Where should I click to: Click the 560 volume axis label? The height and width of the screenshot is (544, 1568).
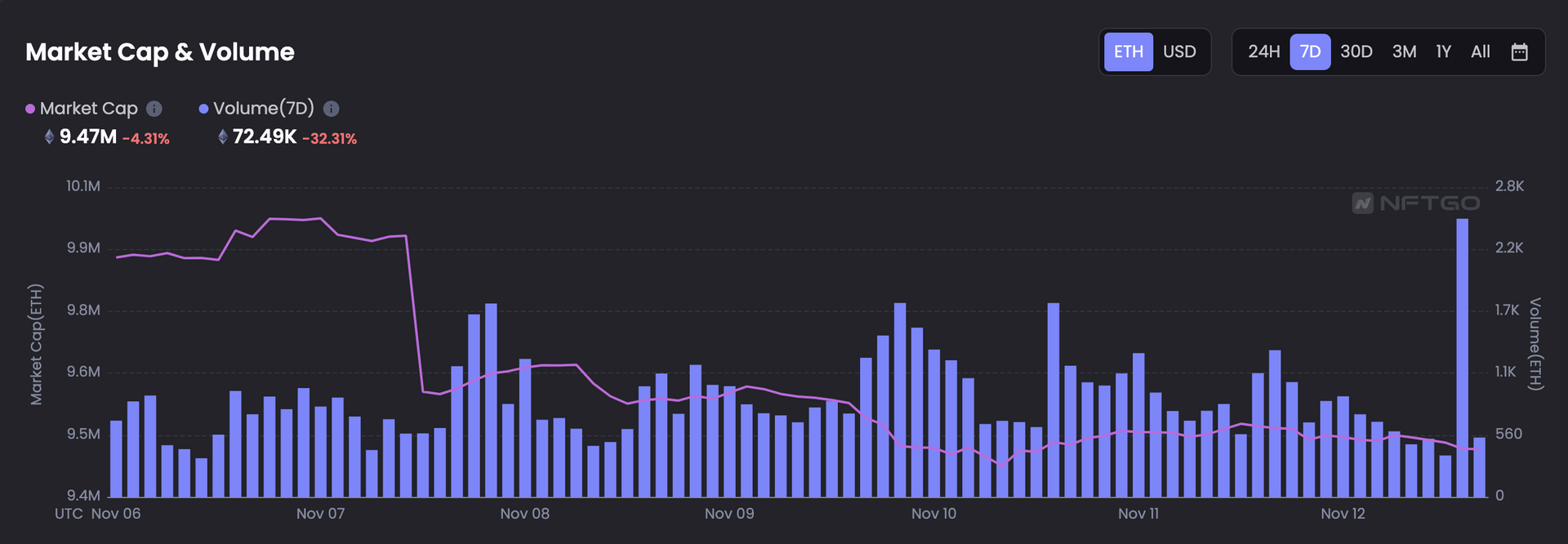[x=1508, y=434]
